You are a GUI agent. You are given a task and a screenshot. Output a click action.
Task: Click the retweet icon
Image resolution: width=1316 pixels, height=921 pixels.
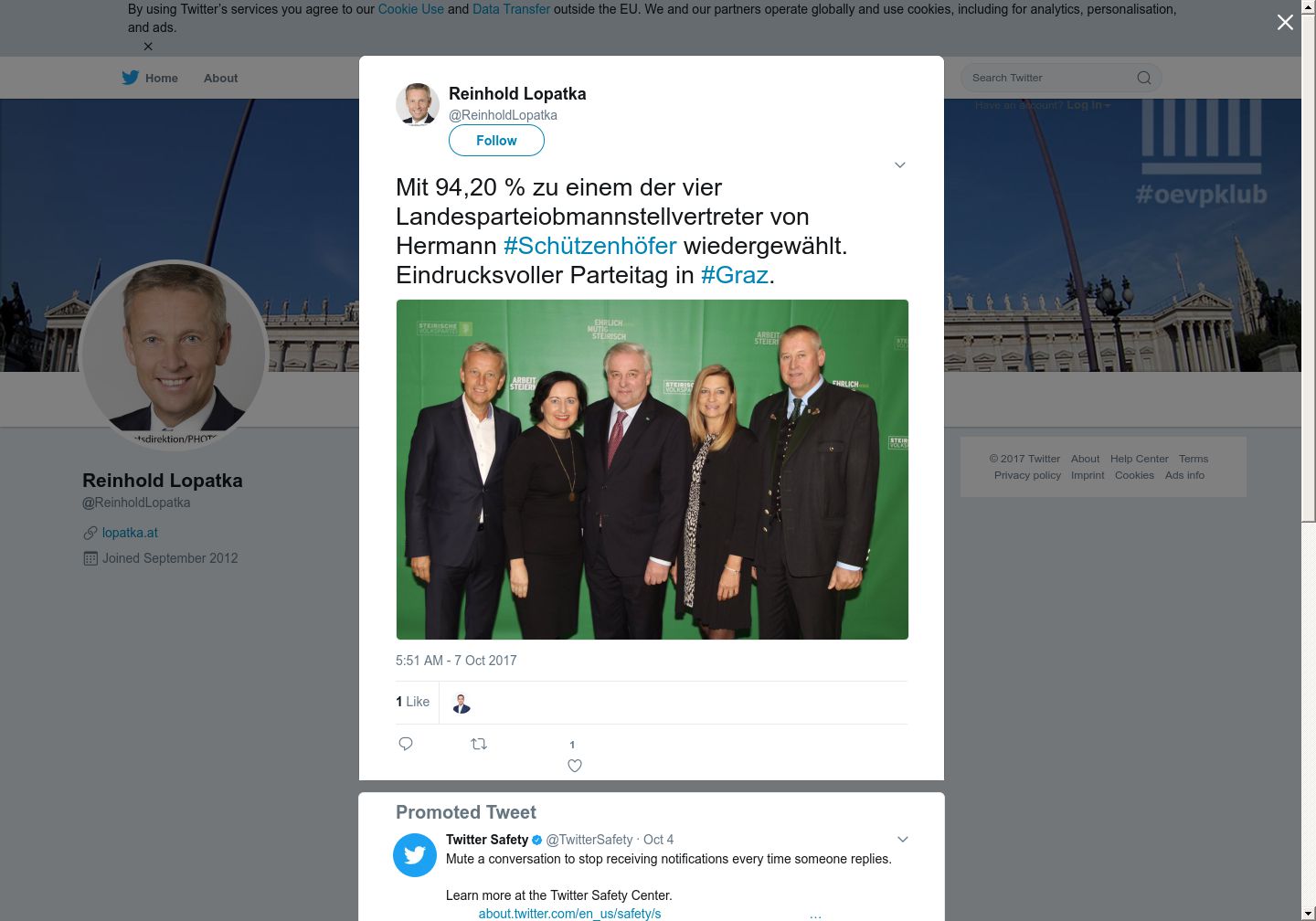pyautogui.click(x=479, y=744)
